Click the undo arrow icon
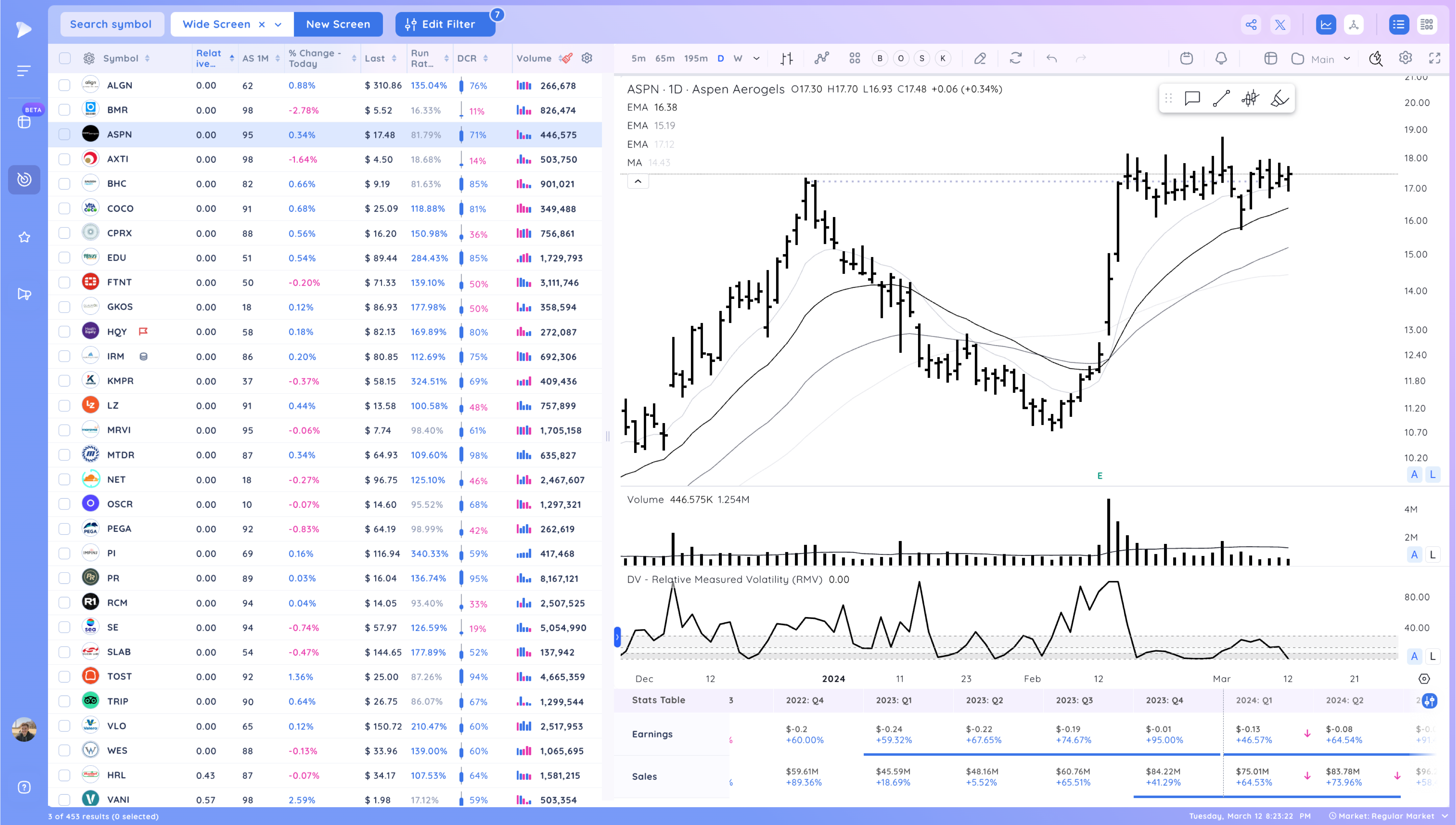The width and height of the screenshot is (1456, 825). pyautogui.click(x=1052, y=58)
